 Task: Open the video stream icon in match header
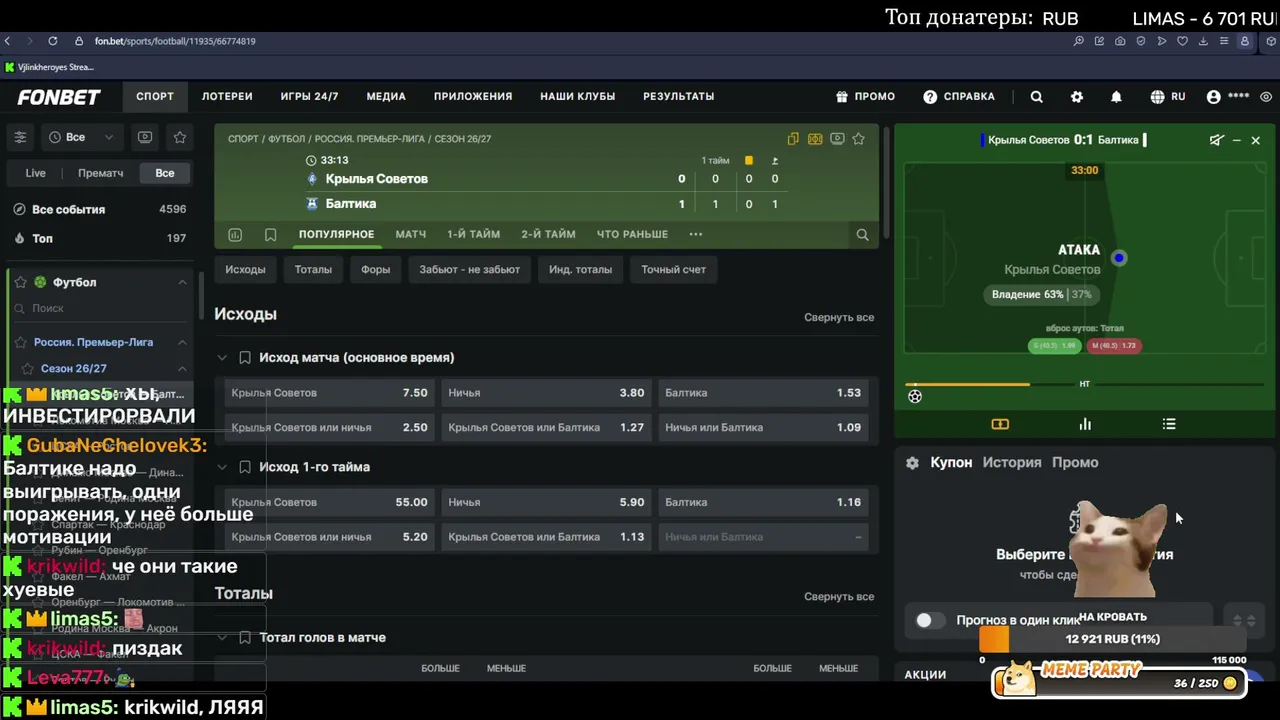tap(837, 139)
